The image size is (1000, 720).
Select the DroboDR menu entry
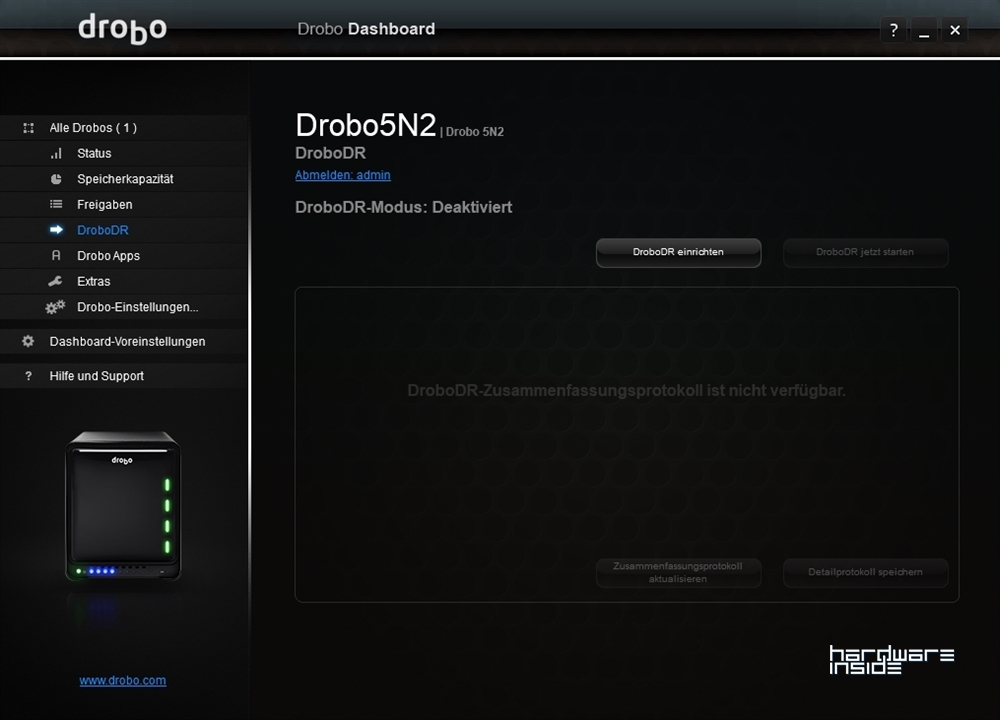pos(124,230)
